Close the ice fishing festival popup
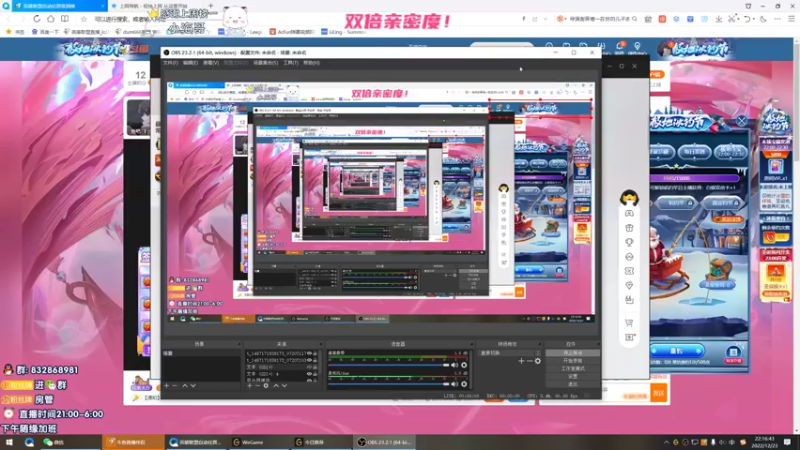This screenshot has width=800, height=450. pyautogui.click(x=741, y=121)
